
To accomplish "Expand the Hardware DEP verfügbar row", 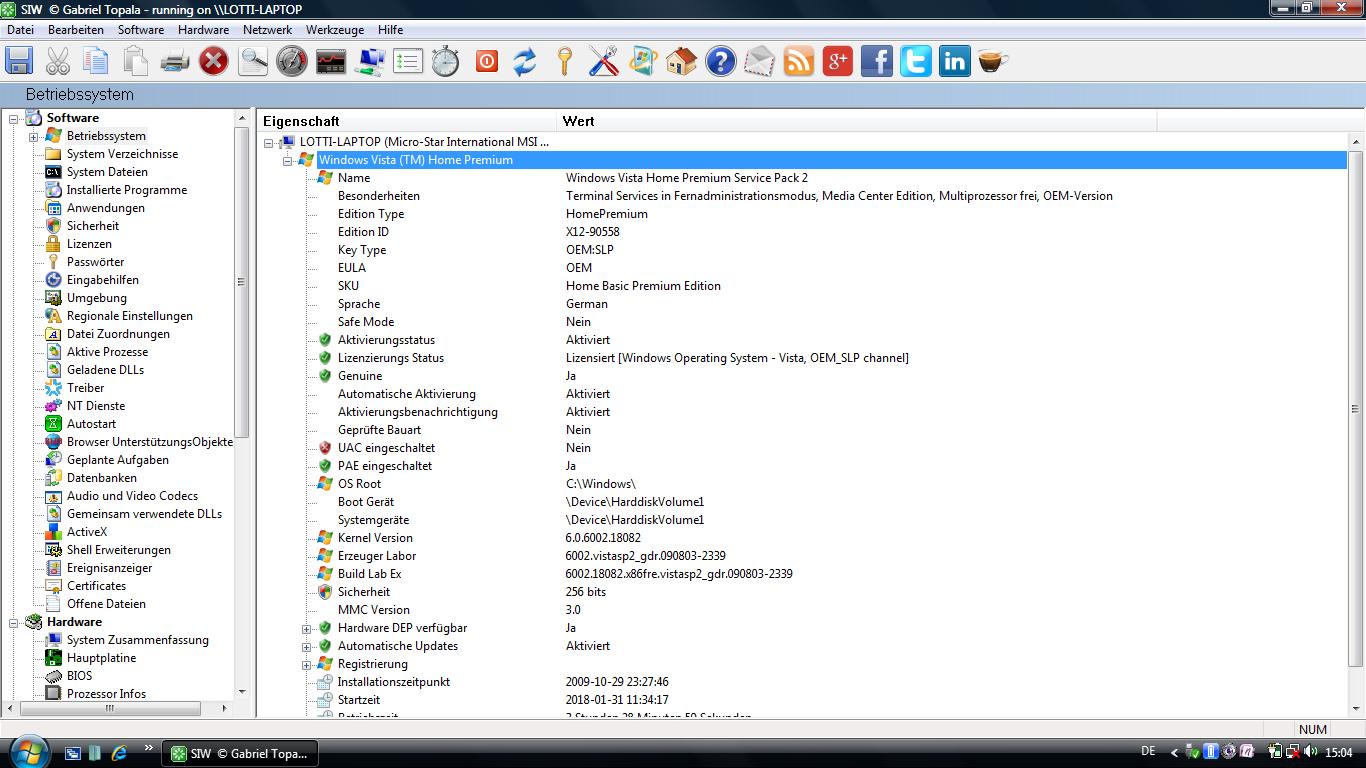I will [x=307, y=628].
